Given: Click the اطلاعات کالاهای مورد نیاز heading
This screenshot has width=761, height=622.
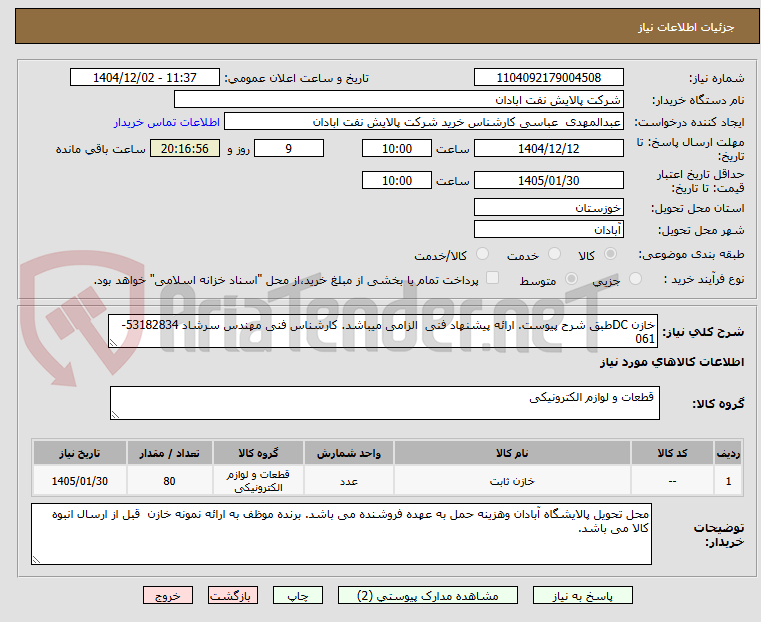Looking at the screenshot, I should tap(672, 362).
